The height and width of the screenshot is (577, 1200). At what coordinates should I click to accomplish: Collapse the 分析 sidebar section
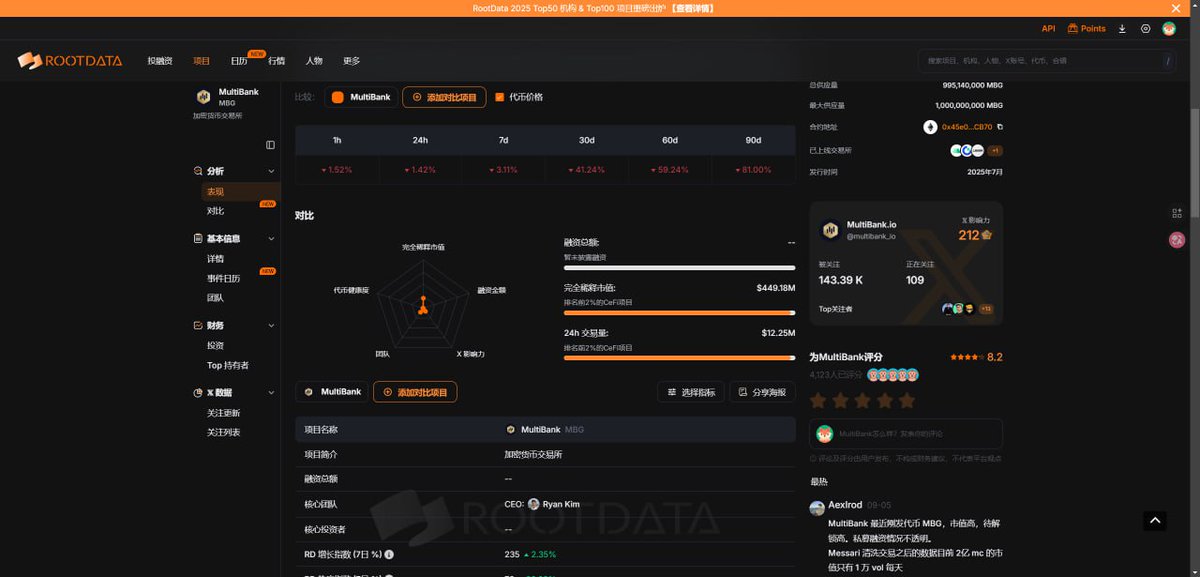click(271, 171)
